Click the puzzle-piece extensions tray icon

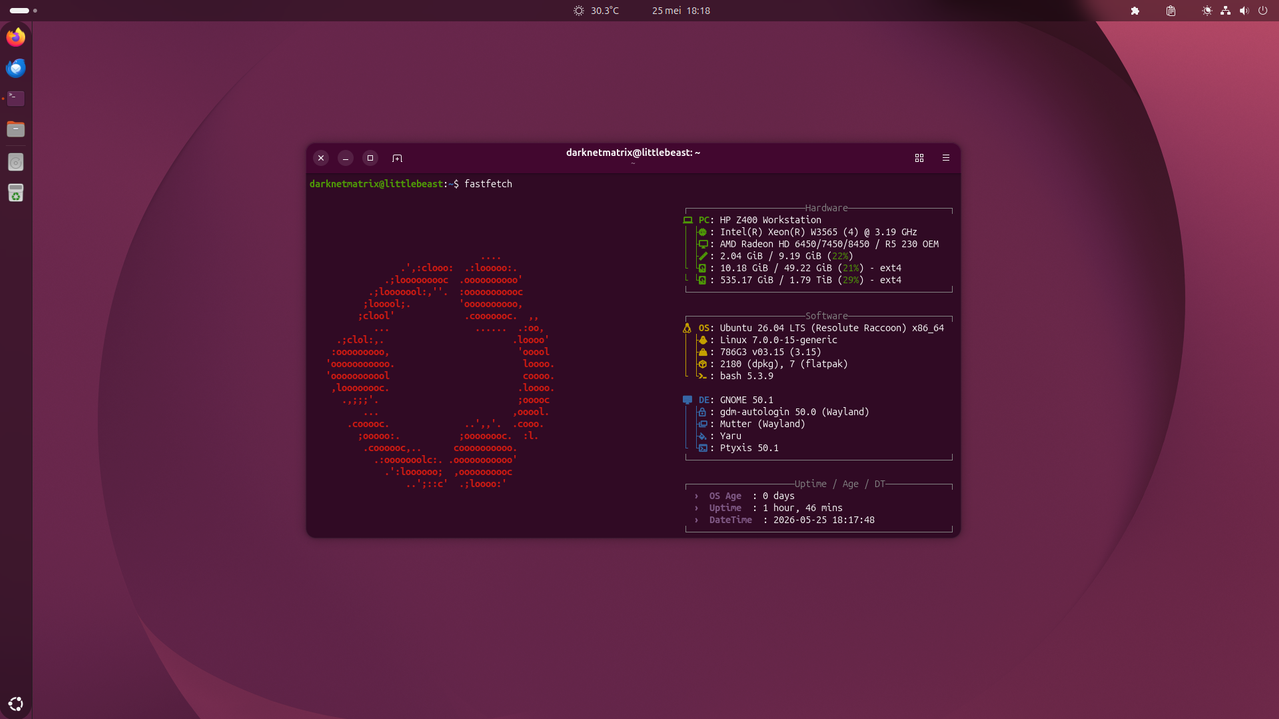pyautogui.click(x=1135, y=10)
